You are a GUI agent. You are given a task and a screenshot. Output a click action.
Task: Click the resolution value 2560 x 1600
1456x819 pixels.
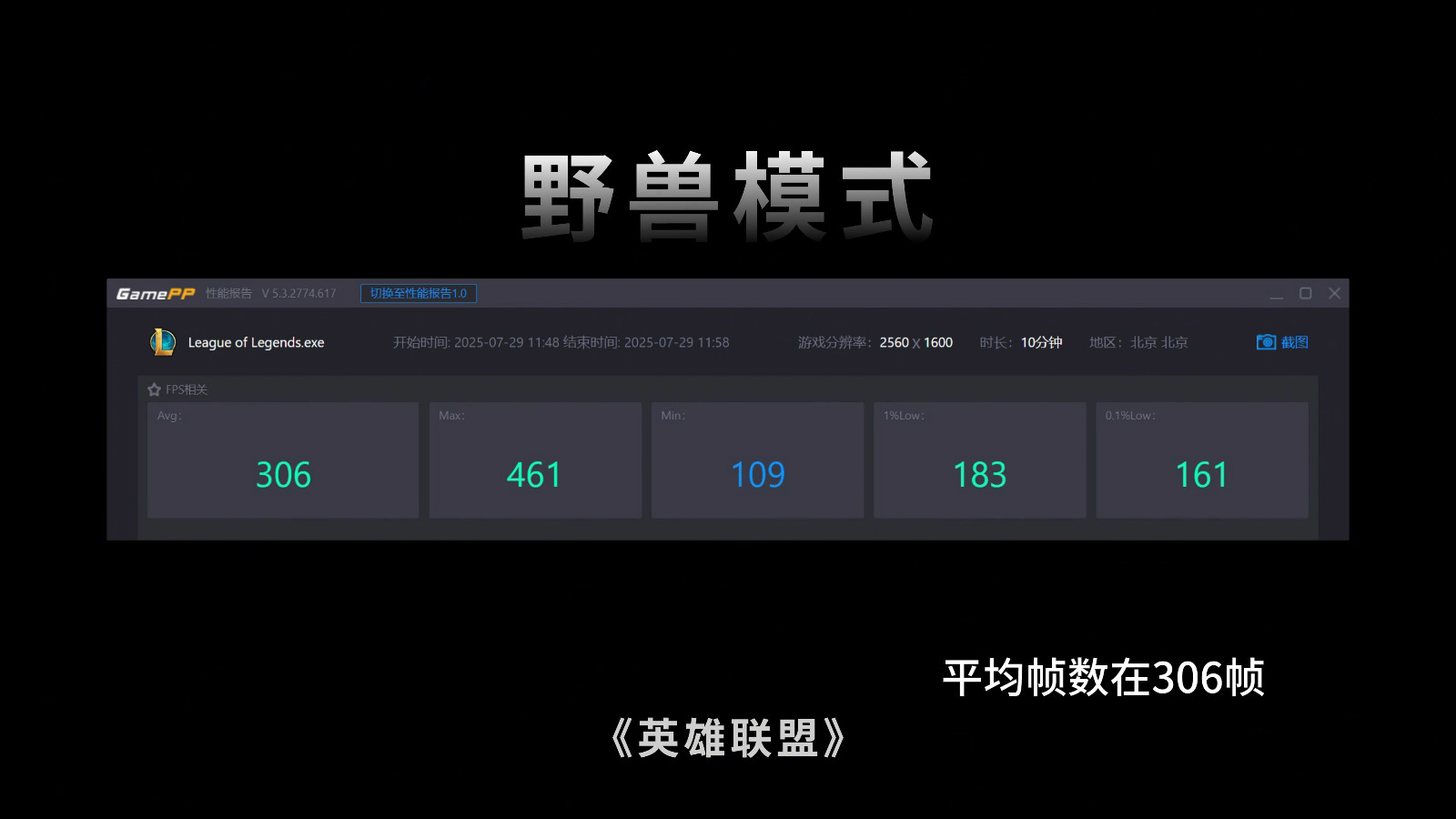point(916,343)
